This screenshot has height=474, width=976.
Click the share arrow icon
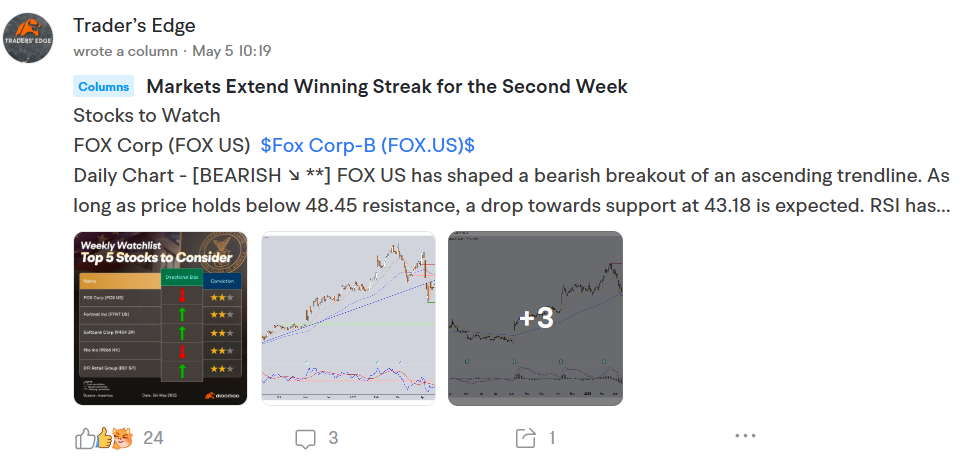coord(525,439)
